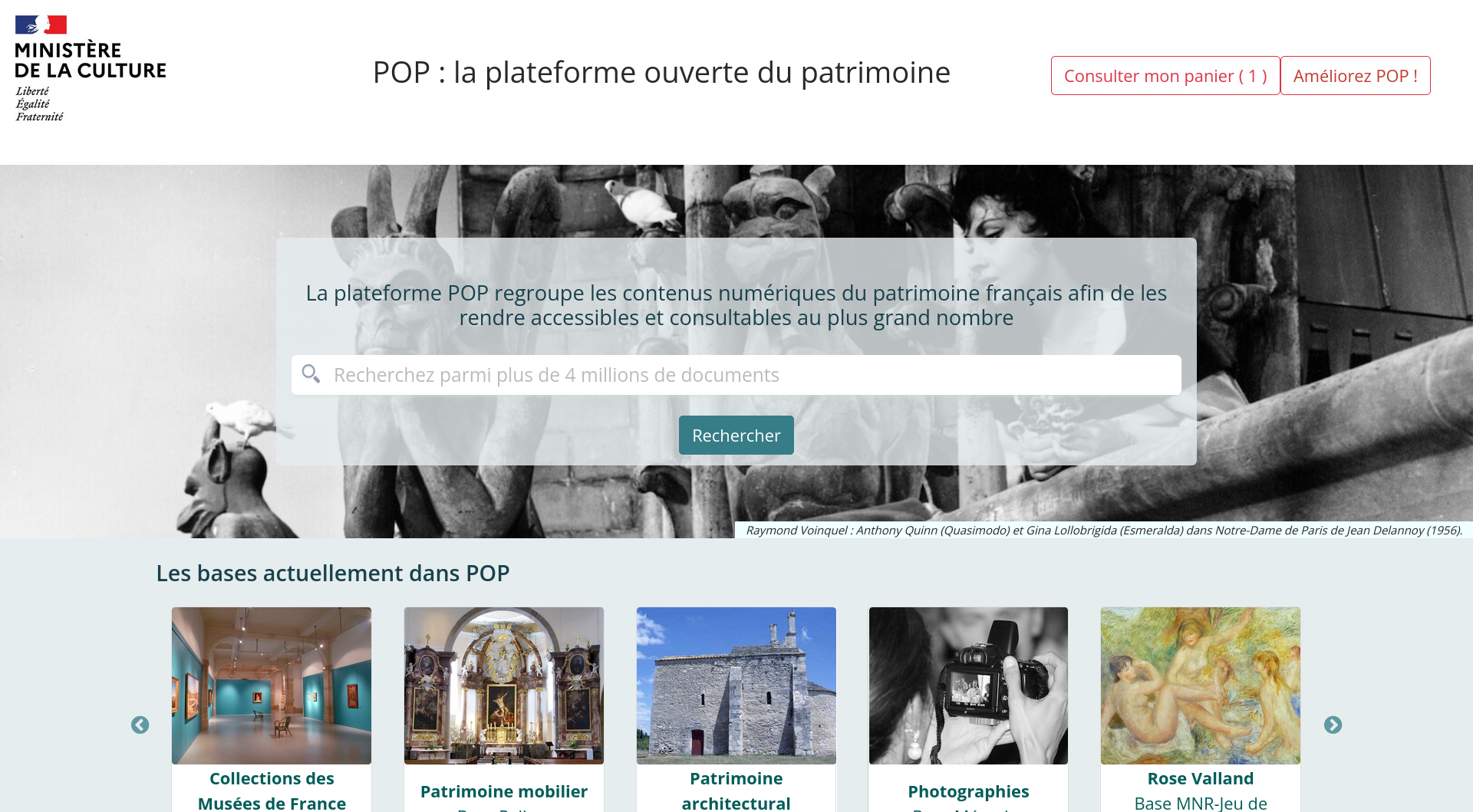Open Patrimoine mobilier church altar image

point(504,685)
